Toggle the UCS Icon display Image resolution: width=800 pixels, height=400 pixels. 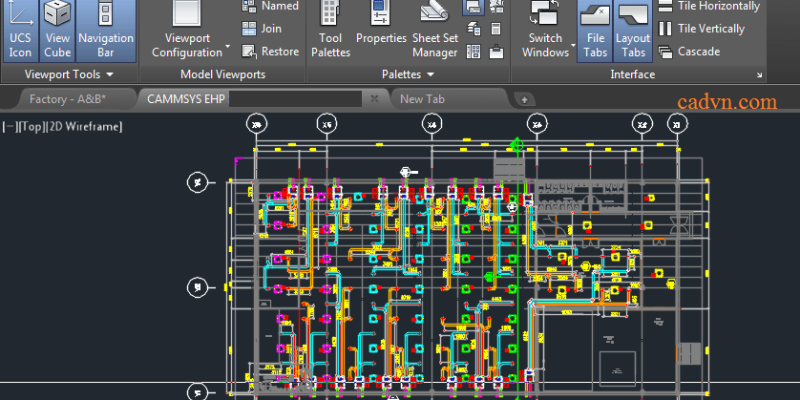[20, 31]
